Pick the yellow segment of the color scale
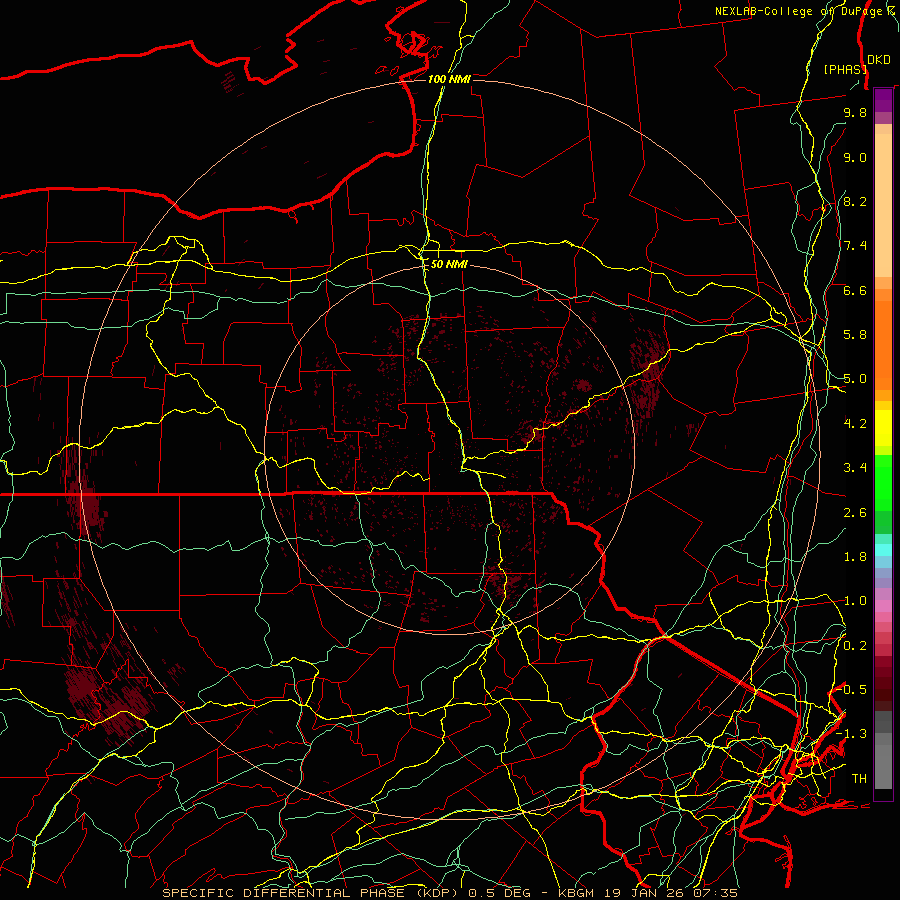The width and height of the screenshot is (900, 900). click(x=883, y=428)
